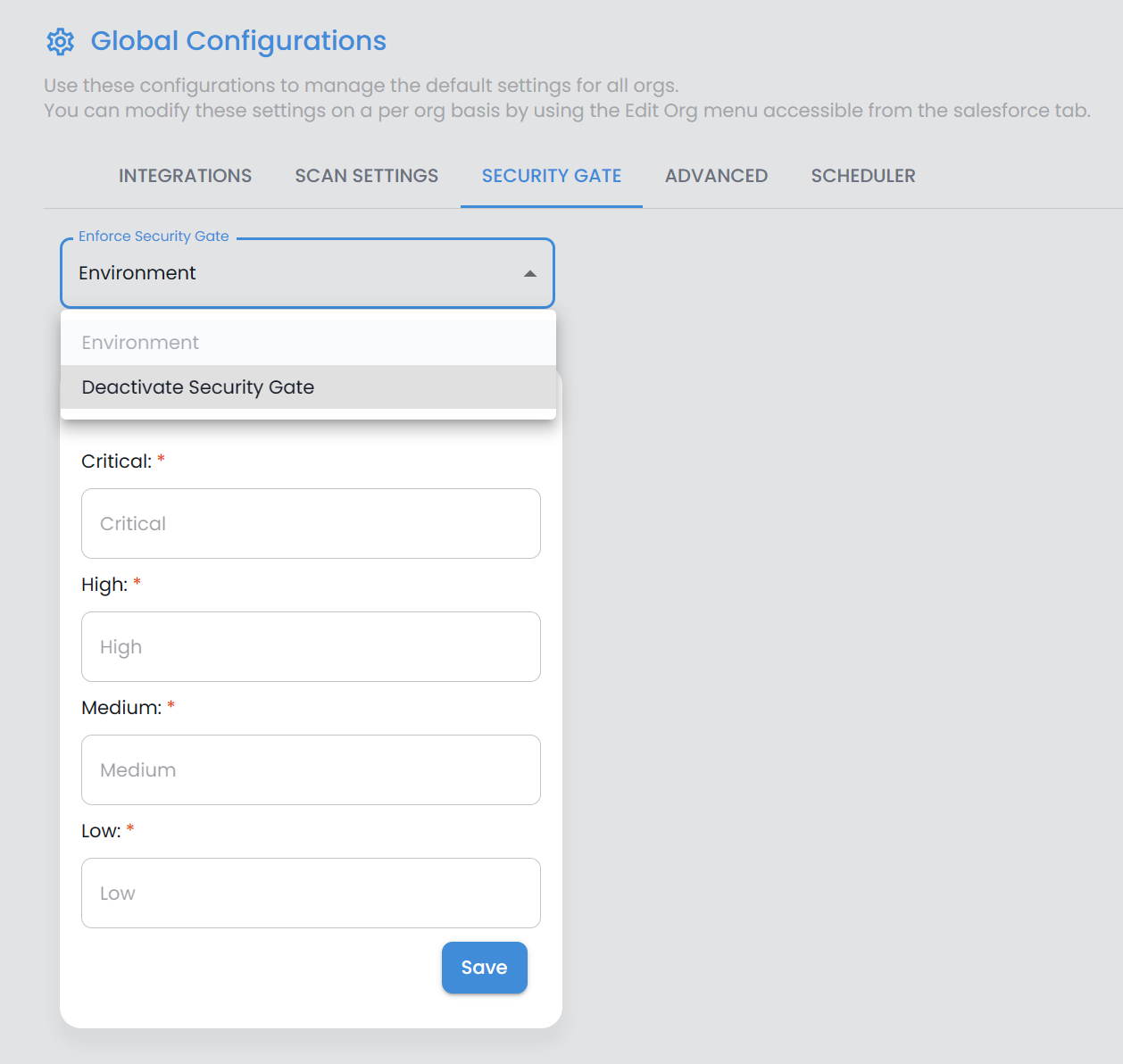Select the Security Gate tab
This screenshot has height=1064, width=1123.
pyautogui.click(x=551, y=176)
